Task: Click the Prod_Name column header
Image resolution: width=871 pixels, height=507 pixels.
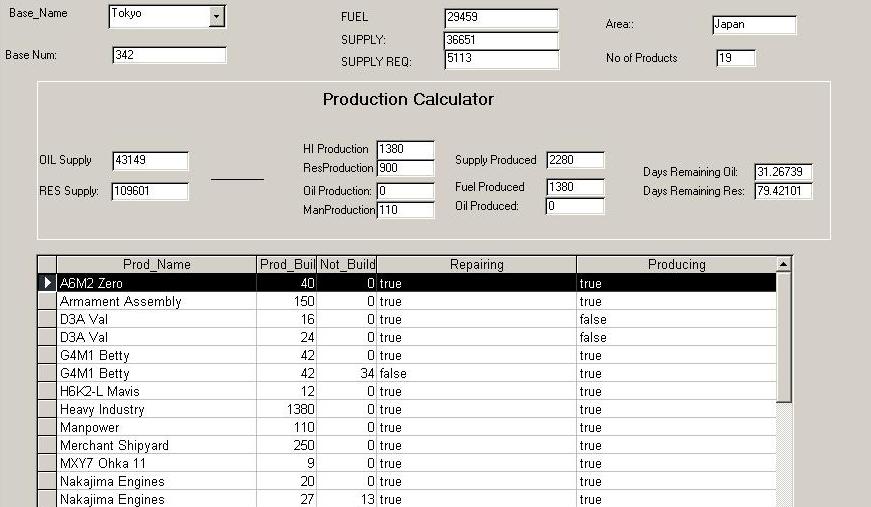Action: 156,265
